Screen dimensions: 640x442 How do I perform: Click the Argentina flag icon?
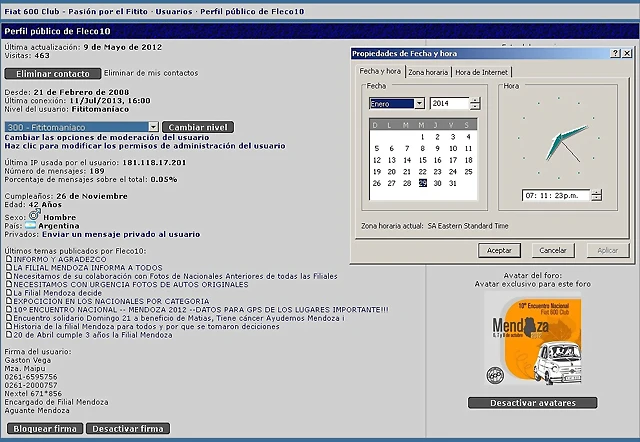click(30, 225)
